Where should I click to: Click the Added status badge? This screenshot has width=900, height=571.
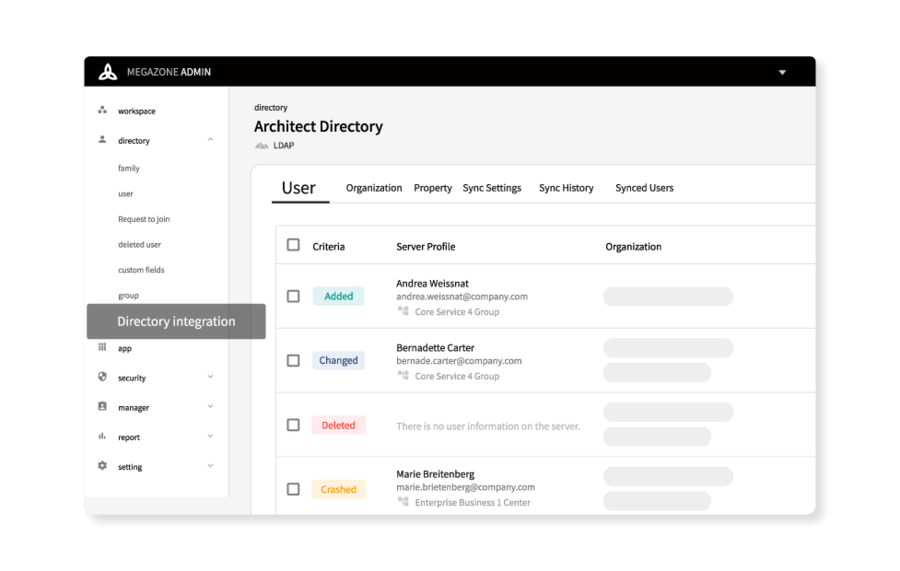[x=338, y=296]
